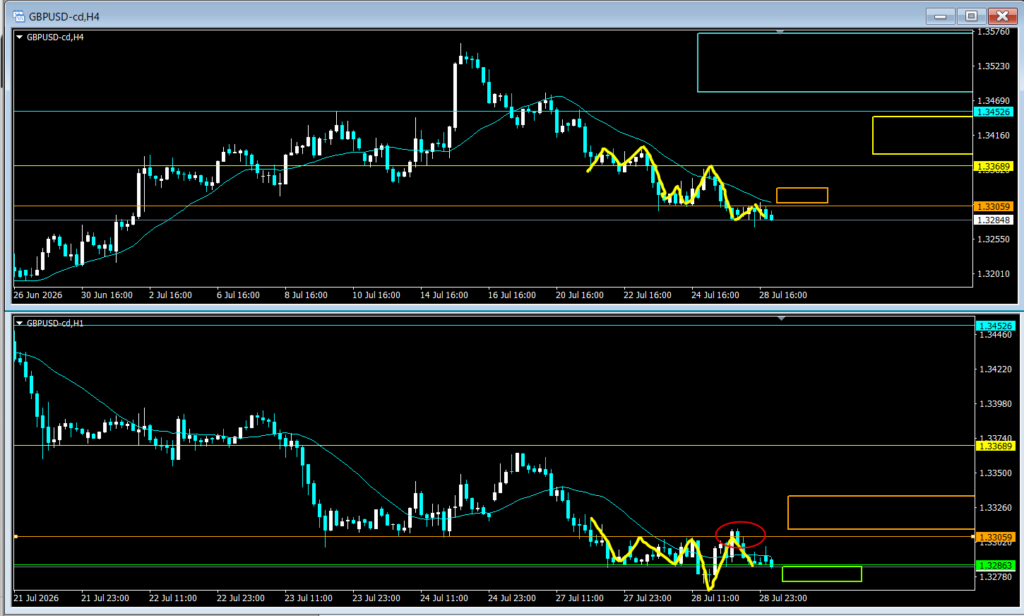Click the chart shift marker atop H1 chart
Viewport: 1024px width, 616px height.
tap(781, 318)
